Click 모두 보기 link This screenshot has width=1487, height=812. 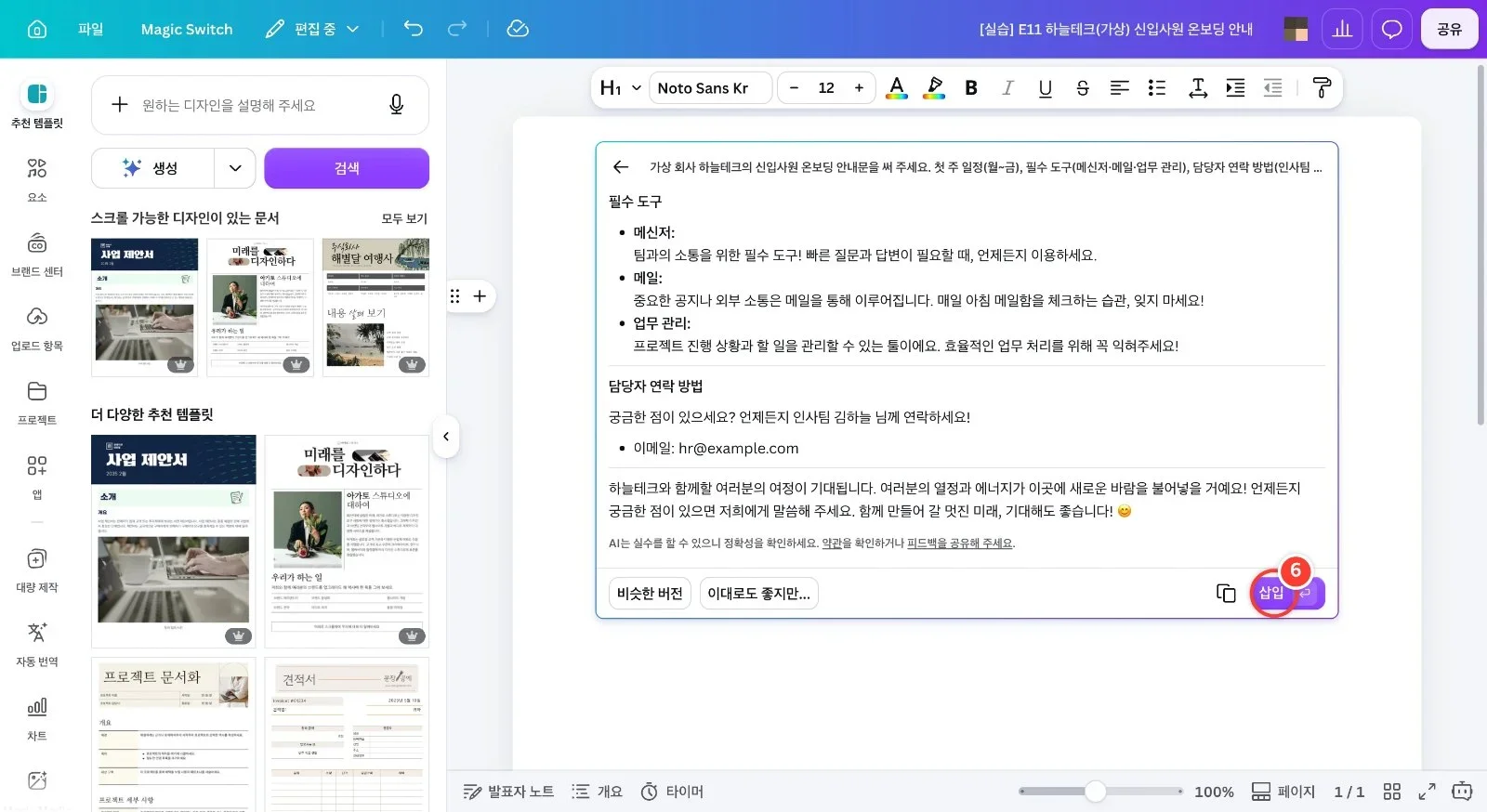(404, 218)
